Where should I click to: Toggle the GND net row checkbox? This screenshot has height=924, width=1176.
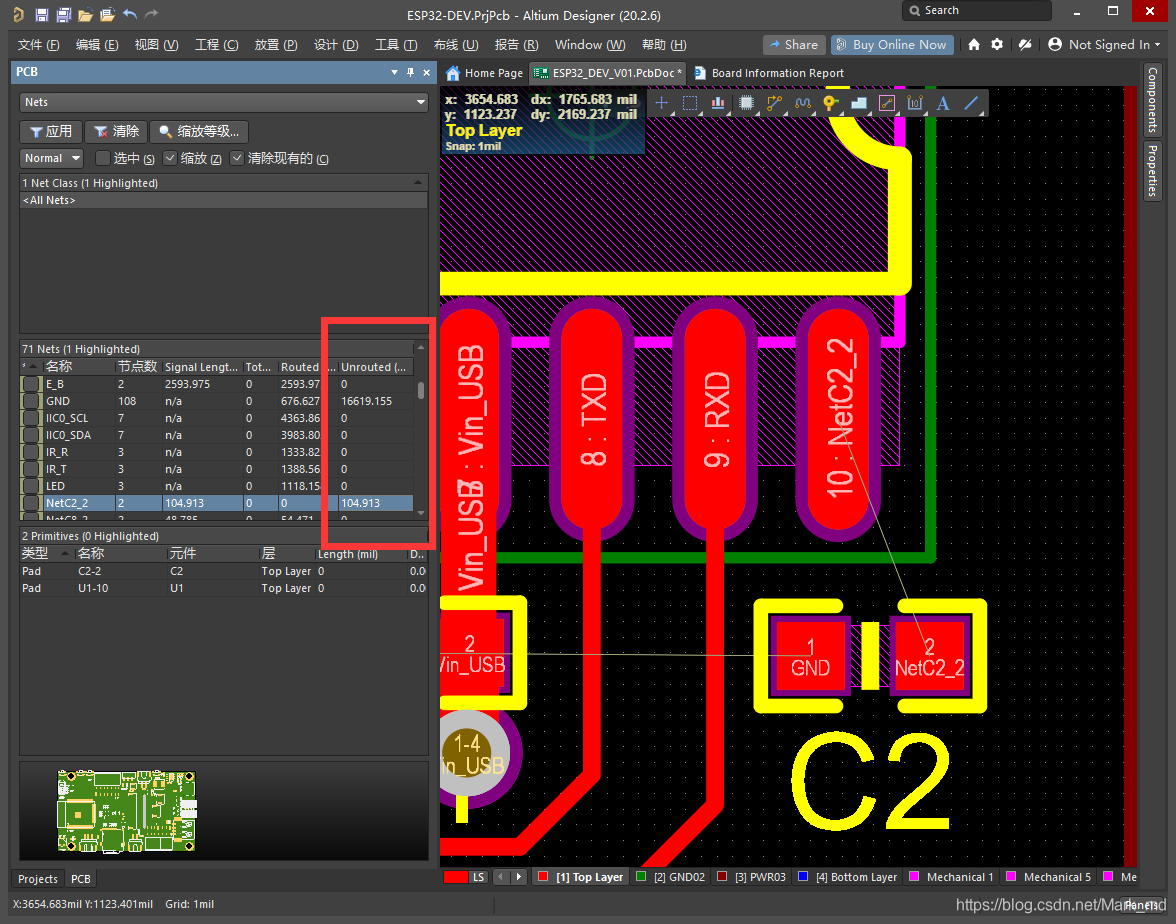point(31,401)
